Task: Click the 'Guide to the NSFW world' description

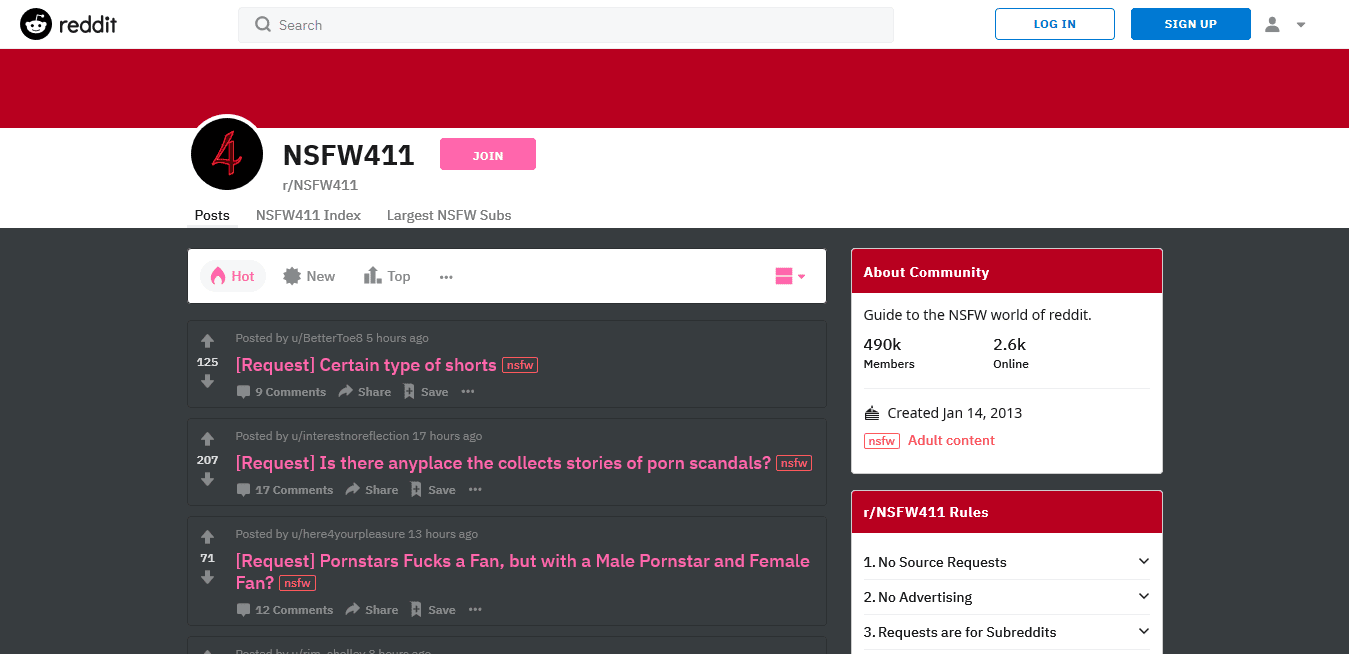Action: [978, 315]
